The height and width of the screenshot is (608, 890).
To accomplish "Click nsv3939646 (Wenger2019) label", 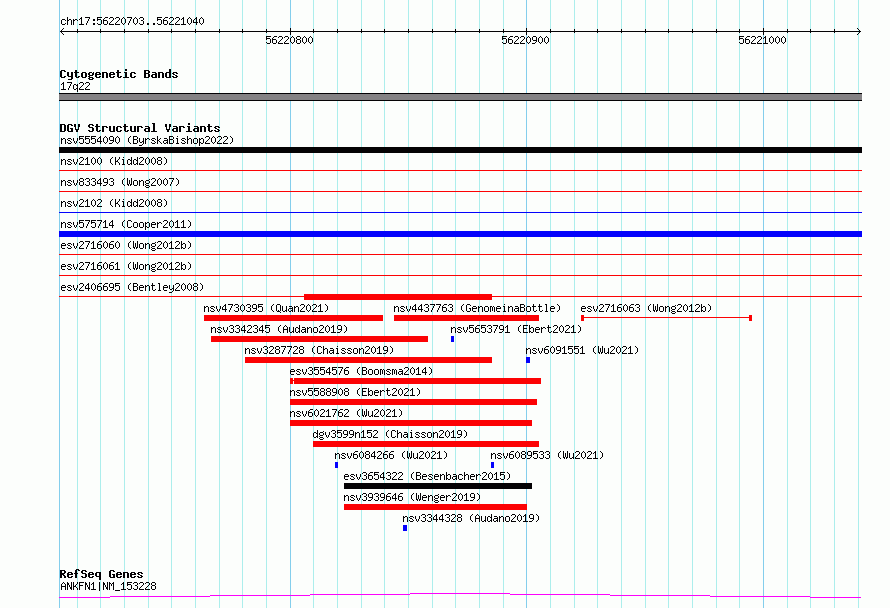I will 412,497.
